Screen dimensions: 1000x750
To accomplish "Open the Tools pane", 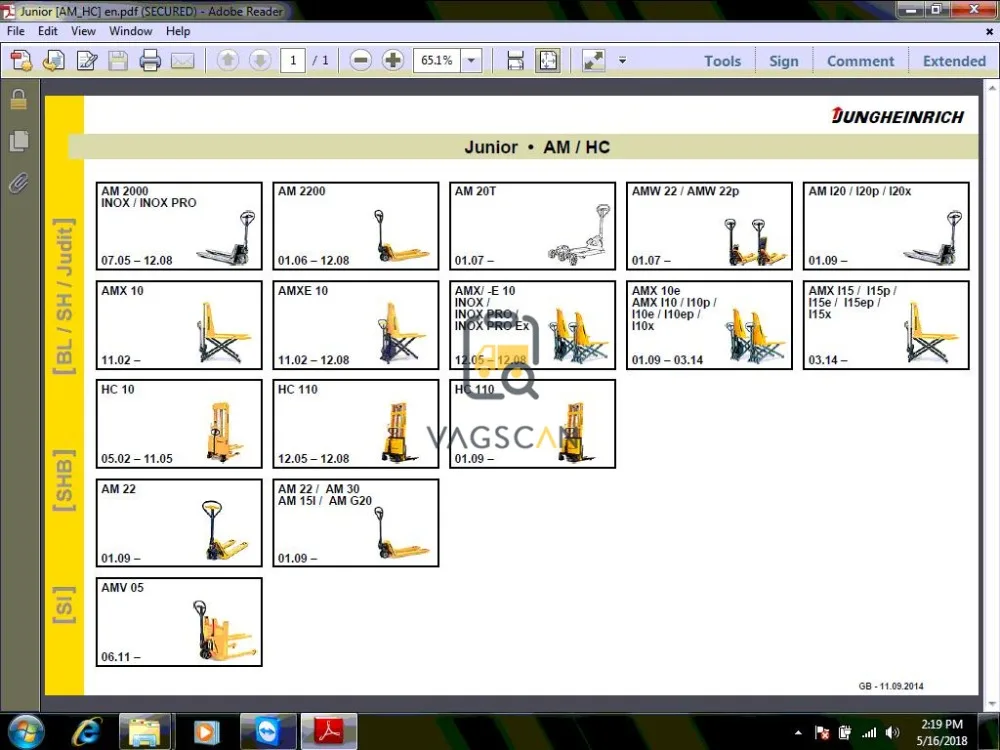I will point(723,61).
